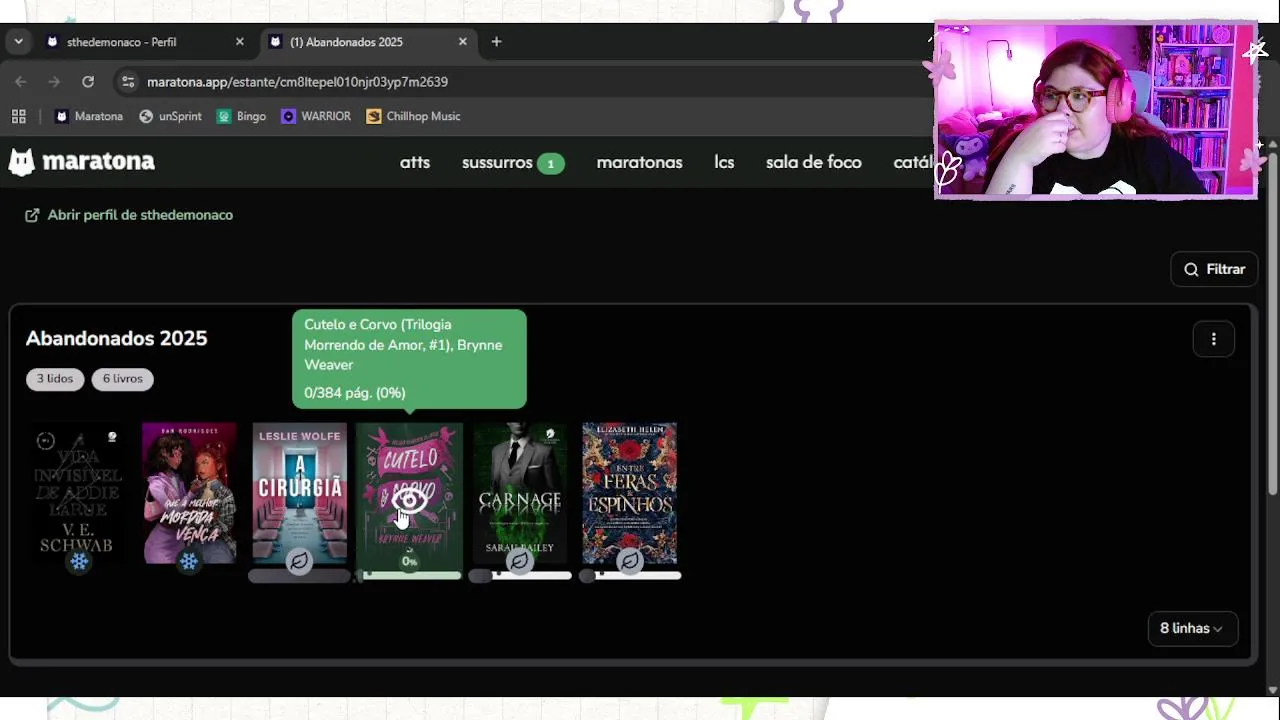Expand the 8 linhas dropdown
This screenshot has width=1280, height=720.
[1192, 628]
